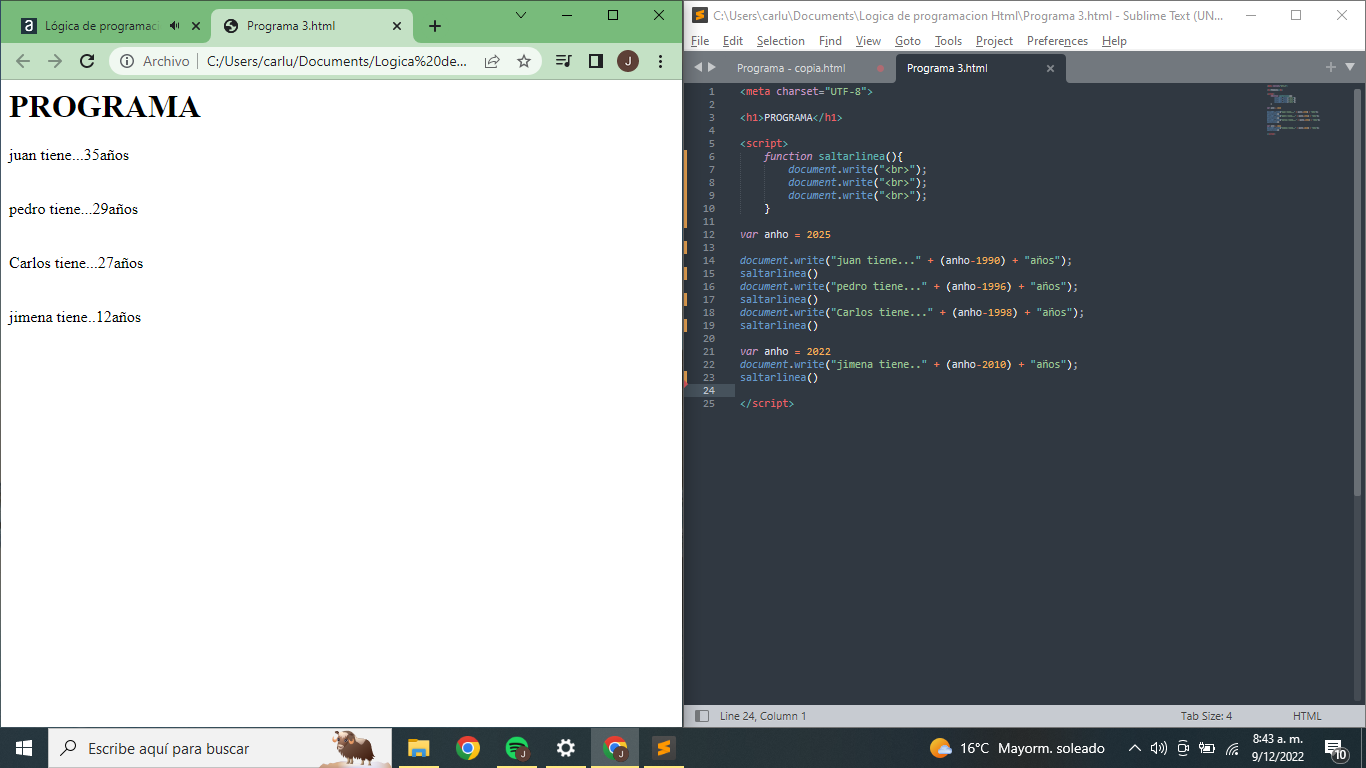This screenshot has height=768, width=1366.
Task: Click 'var anho = 2025' code line
Action: point(785,234)
